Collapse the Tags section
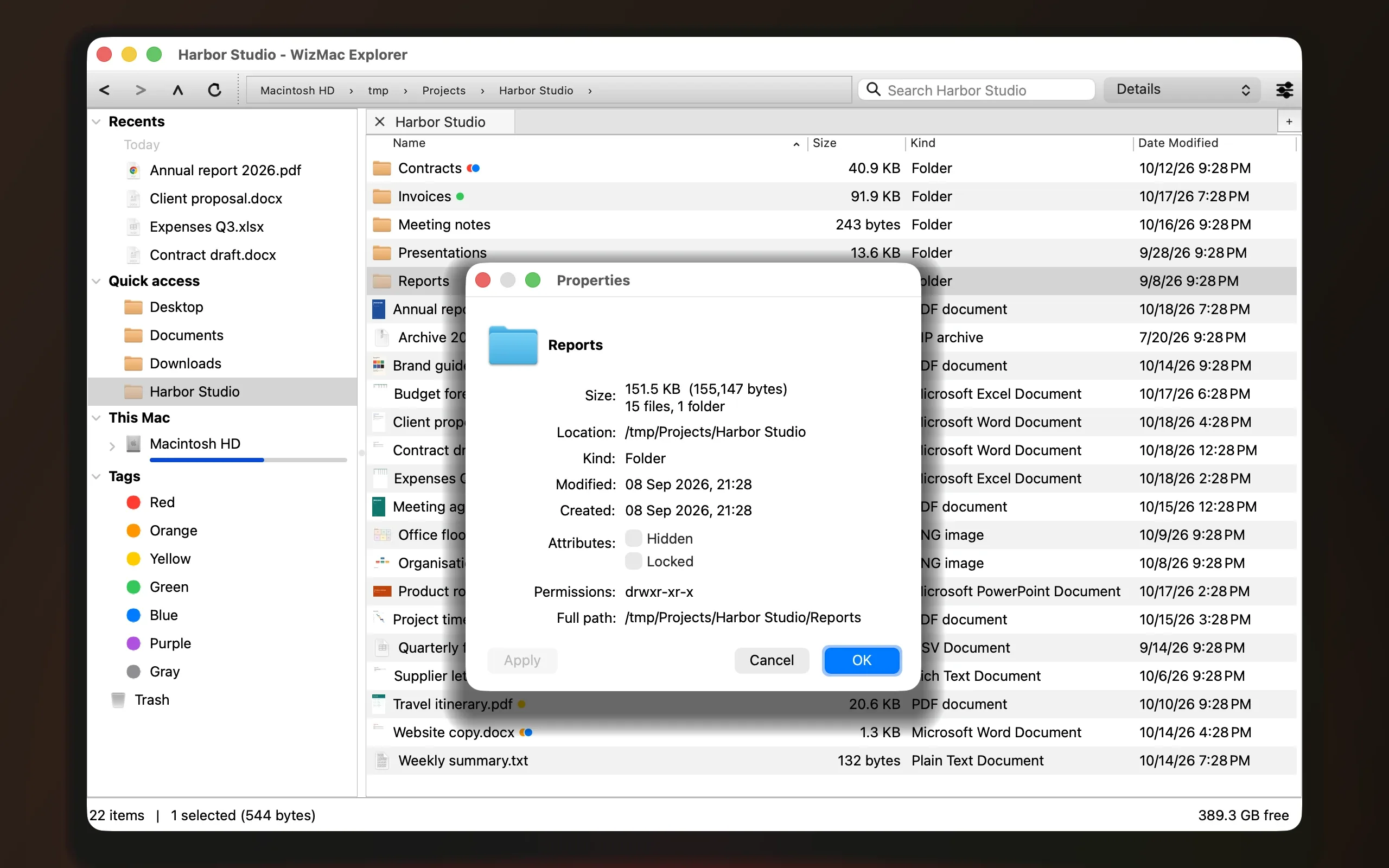 tap(97, 476)
